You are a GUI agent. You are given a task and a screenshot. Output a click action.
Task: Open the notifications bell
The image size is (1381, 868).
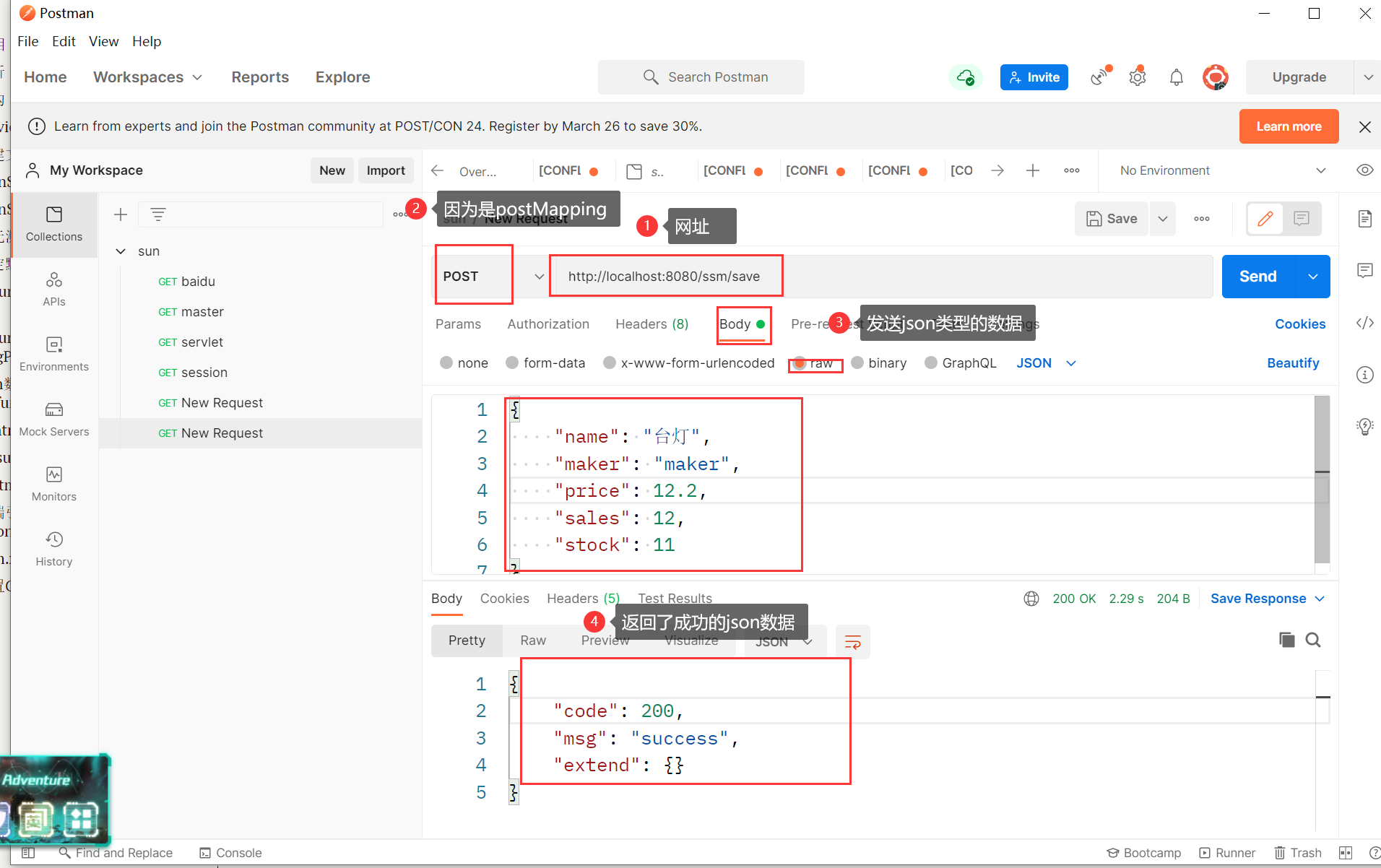[x=1177, y=77]
